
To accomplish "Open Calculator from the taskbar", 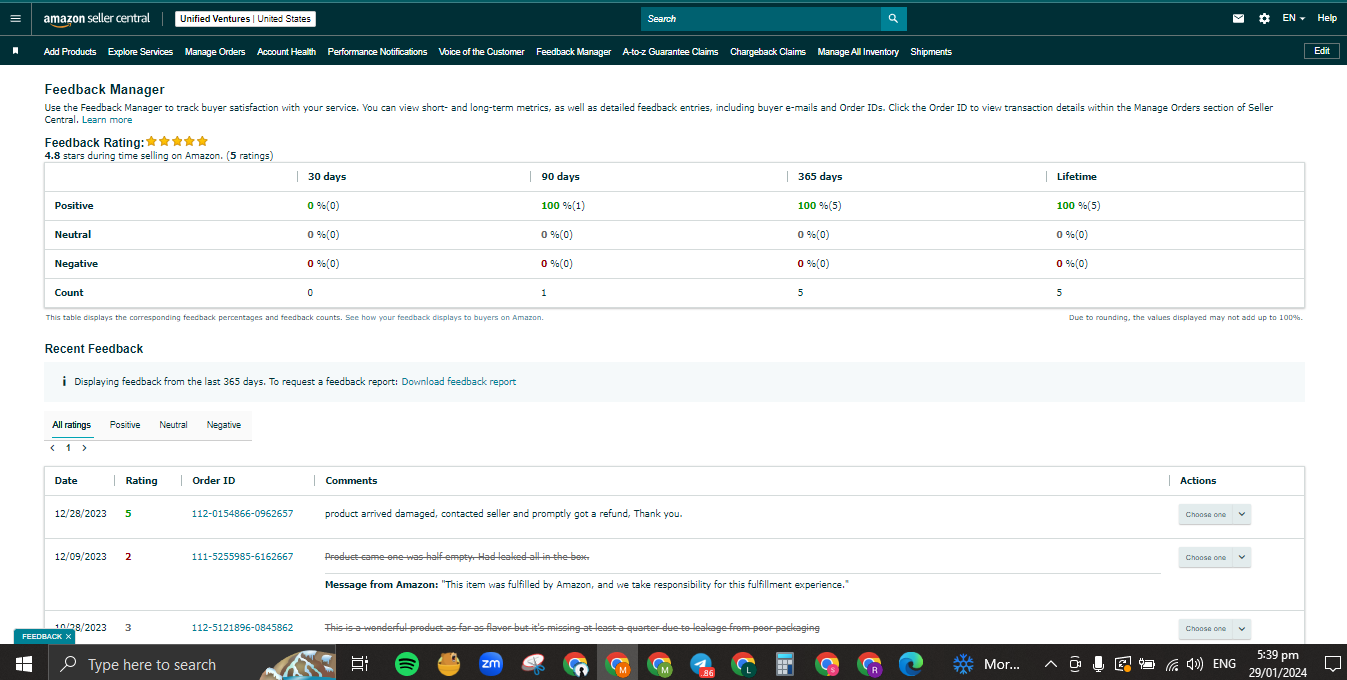I will click(785, 663).
